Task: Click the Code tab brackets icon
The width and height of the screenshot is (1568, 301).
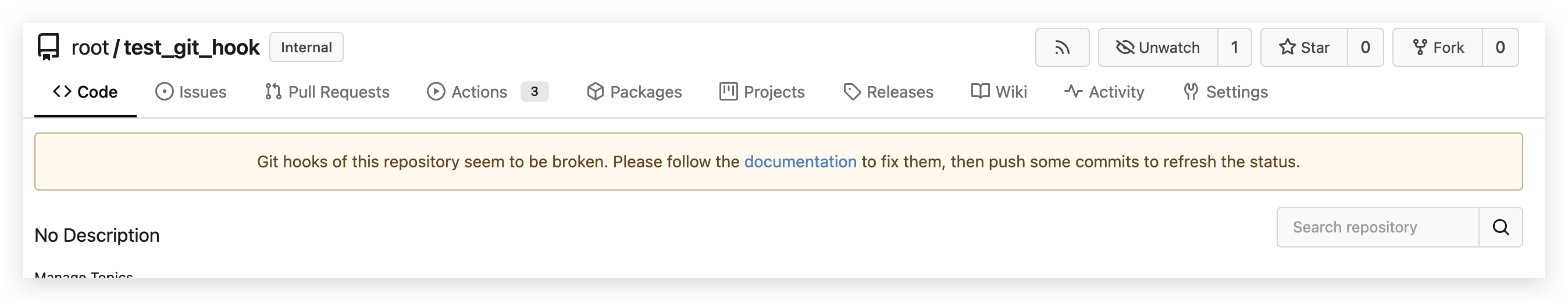Action: pyautogui.click(x=62, y=92)
